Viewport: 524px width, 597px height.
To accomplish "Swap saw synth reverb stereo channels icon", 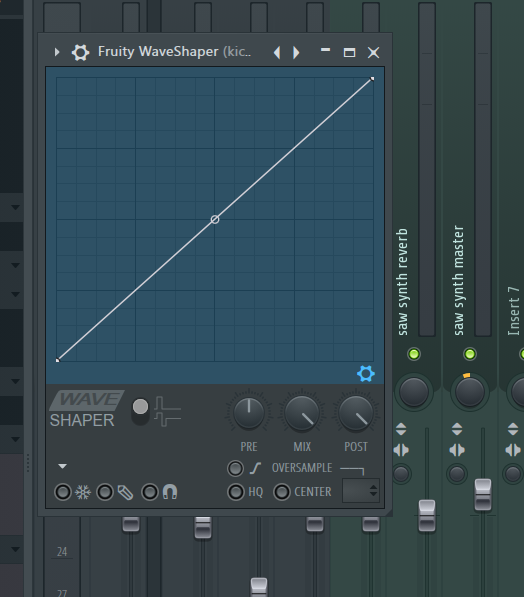I will (x=401, y=450).
